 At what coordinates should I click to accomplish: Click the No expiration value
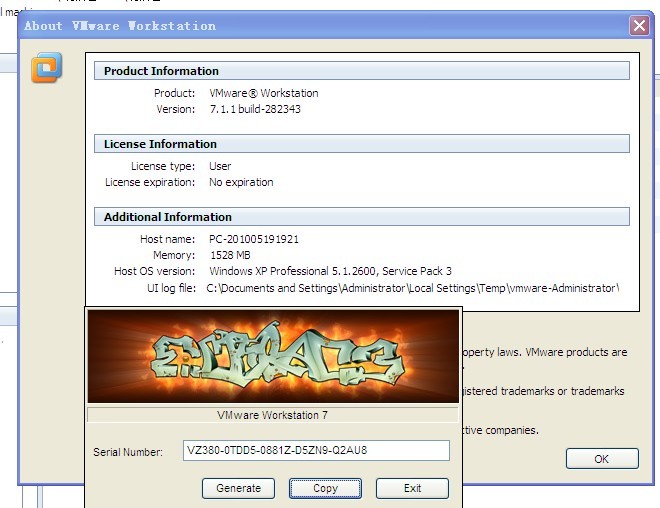click(241, 182)
